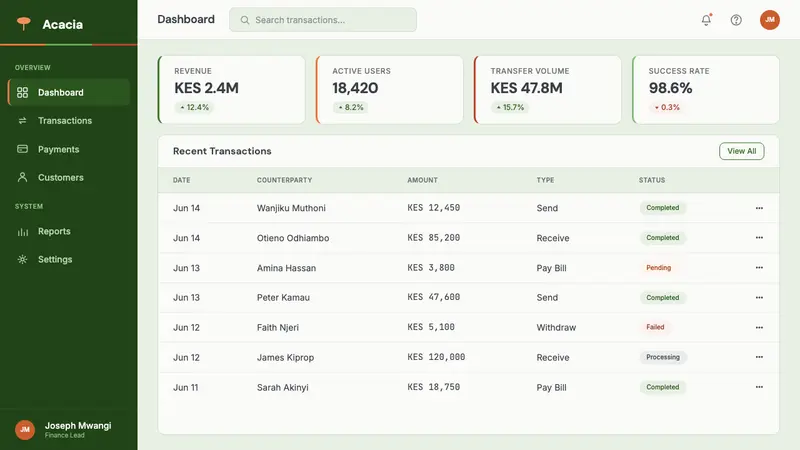
Task: Click the search magnifier icon
Action: pyautogui.click(x=245, y=20)
